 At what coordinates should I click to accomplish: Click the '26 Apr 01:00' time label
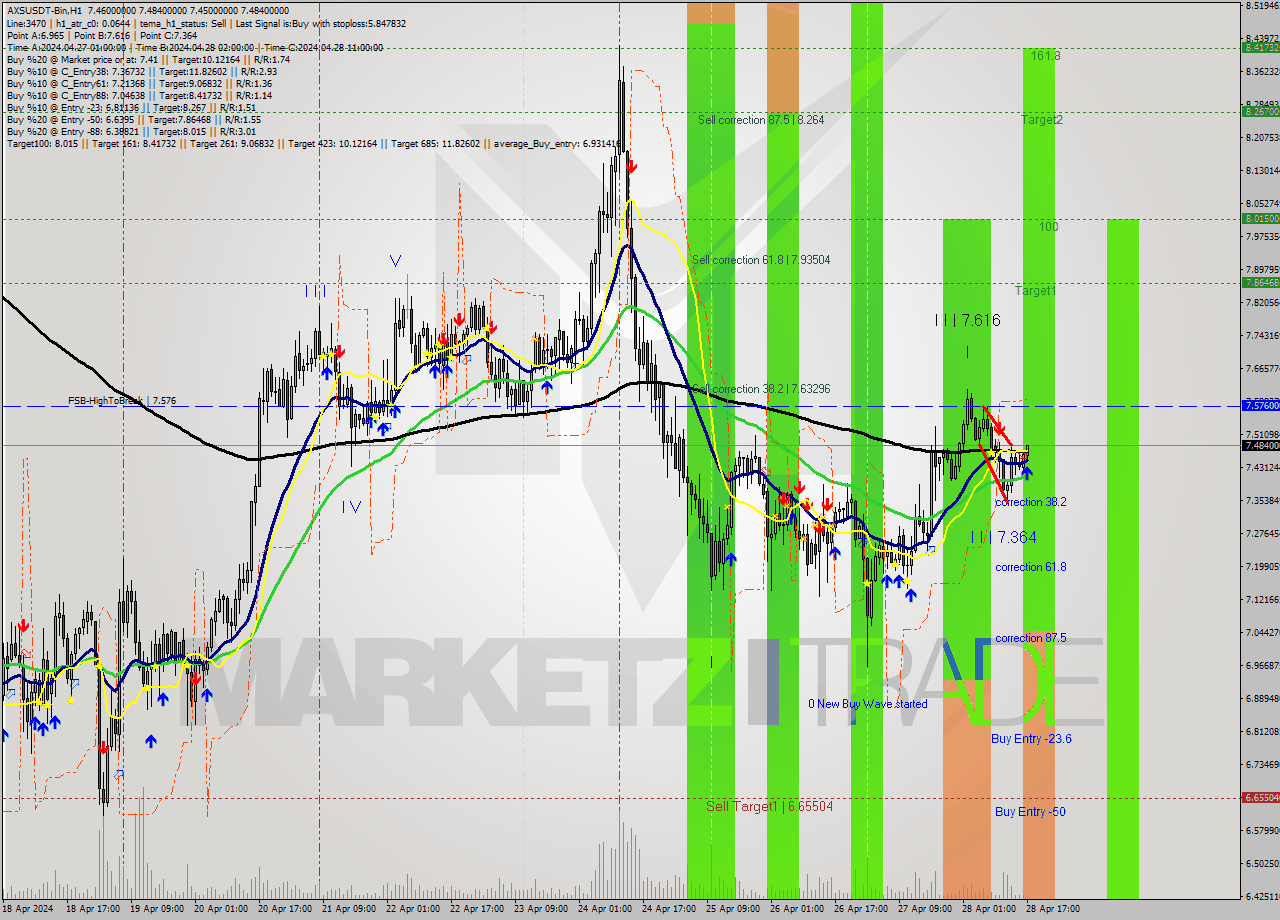point(797,909)
